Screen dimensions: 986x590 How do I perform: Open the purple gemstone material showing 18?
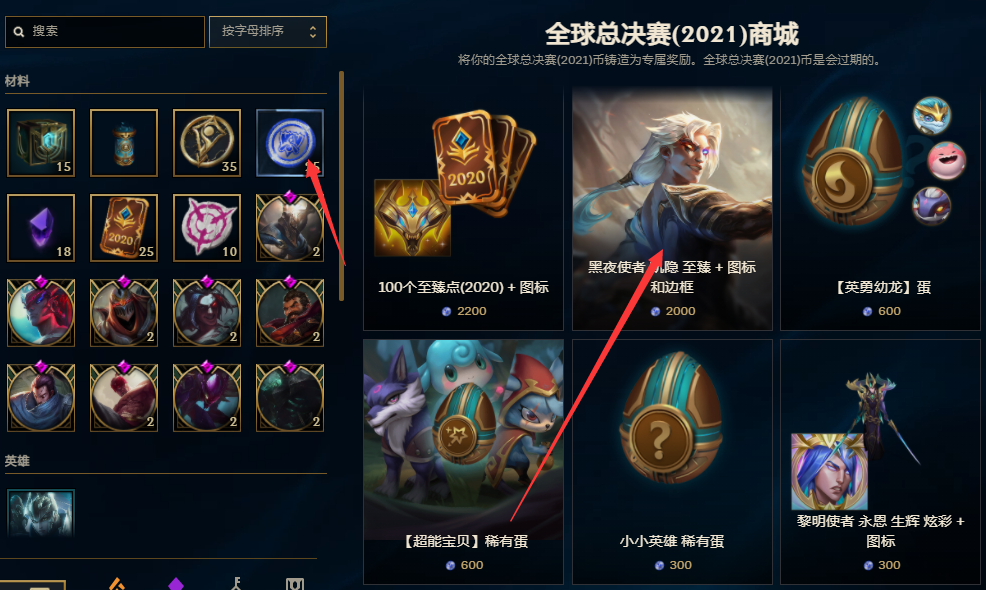(41, 228)
